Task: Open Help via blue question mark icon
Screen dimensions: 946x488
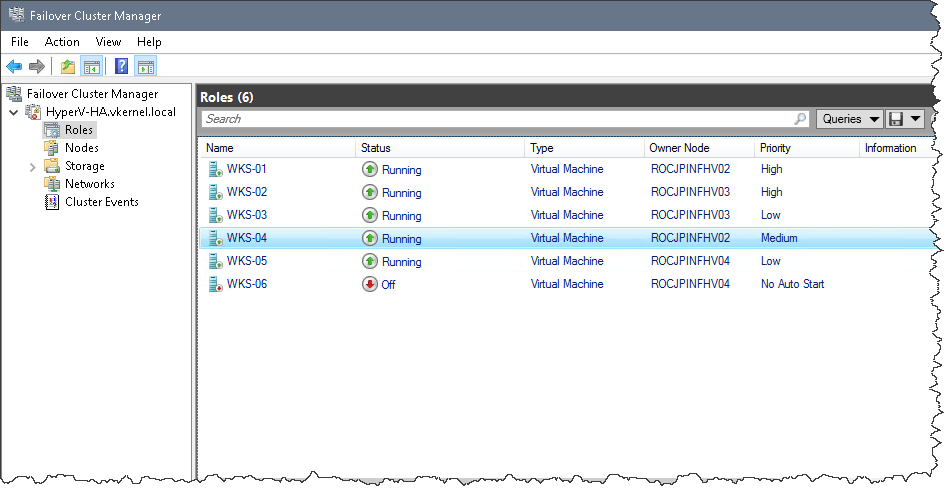Action: pos(121,66)
